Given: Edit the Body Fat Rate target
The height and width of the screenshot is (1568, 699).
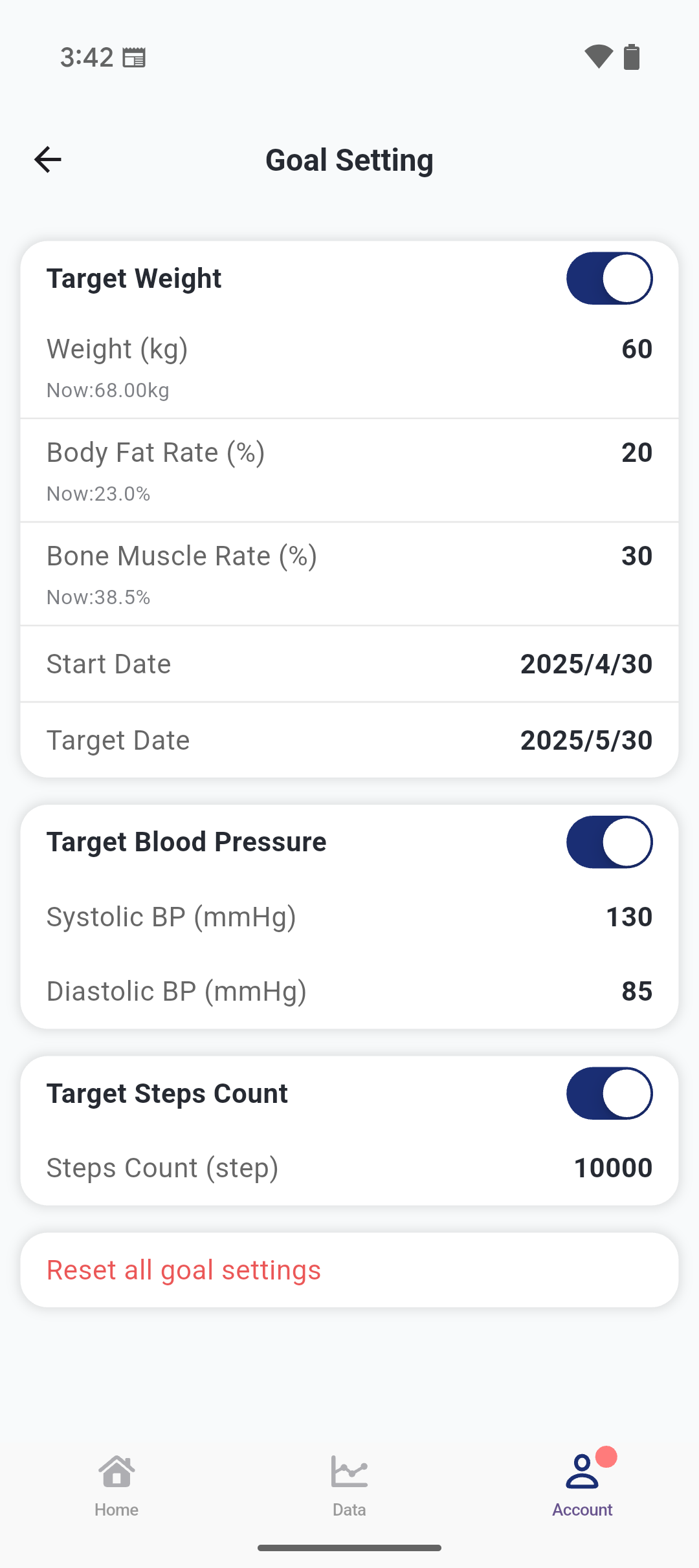Looking at the screenshot, I should click(636, 453).
